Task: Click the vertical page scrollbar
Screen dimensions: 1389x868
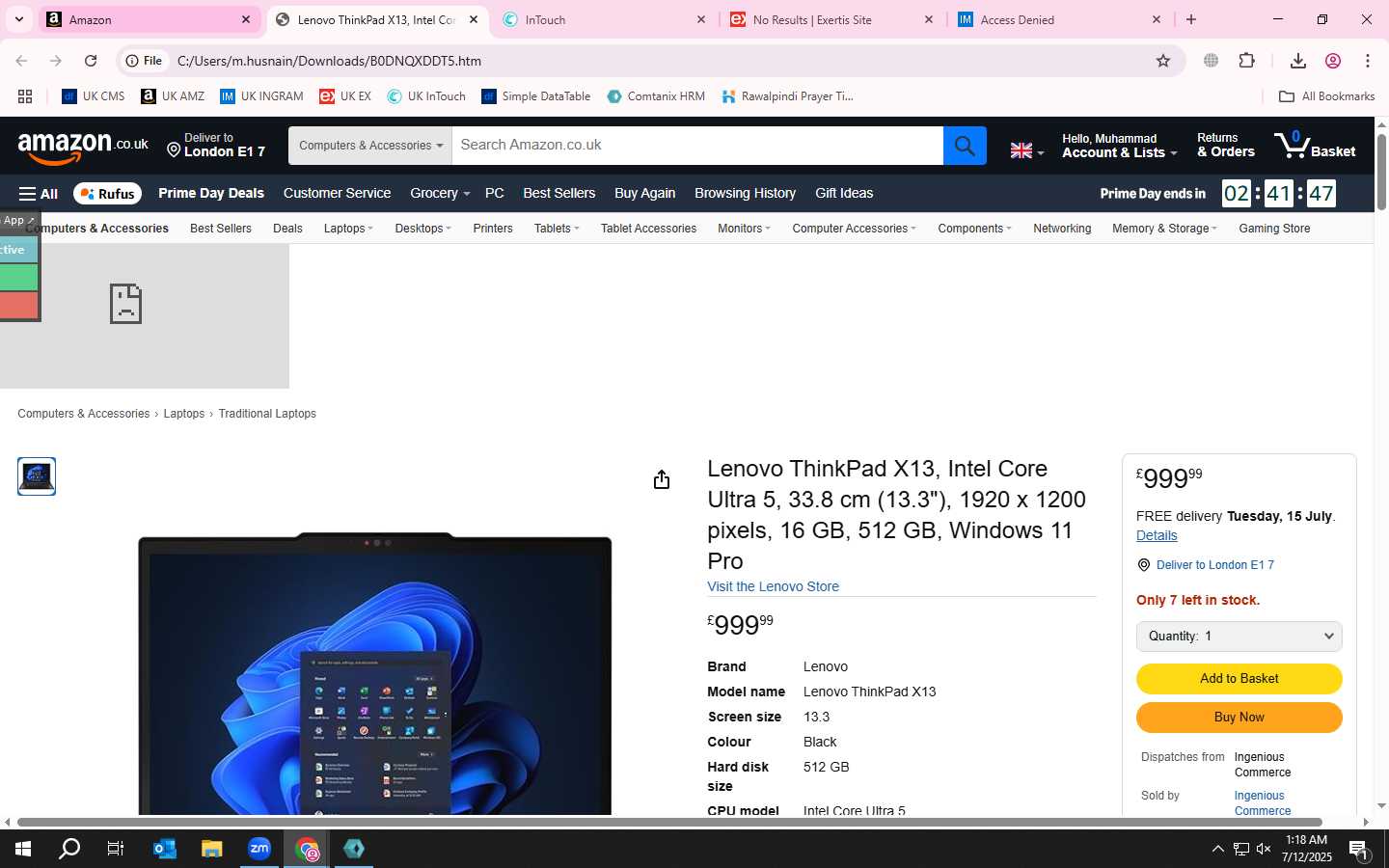Action: (1381, 172)
